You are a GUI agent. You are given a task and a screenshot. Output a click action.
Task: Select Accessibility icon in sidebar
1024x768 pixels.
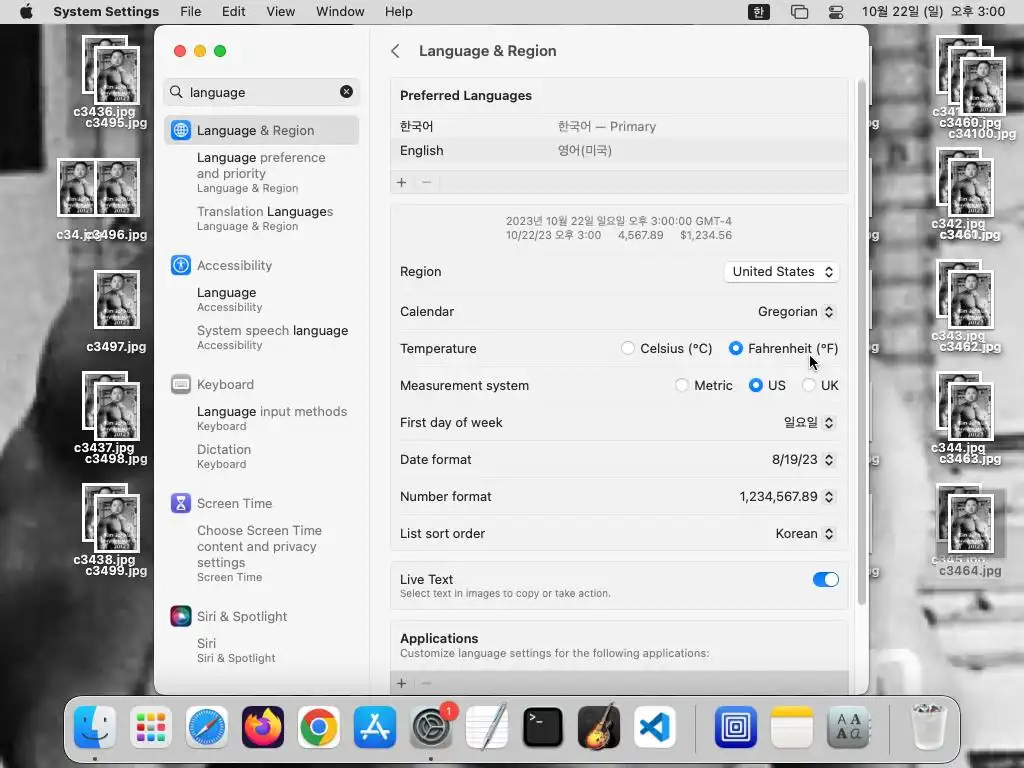[x=181, y=265]
